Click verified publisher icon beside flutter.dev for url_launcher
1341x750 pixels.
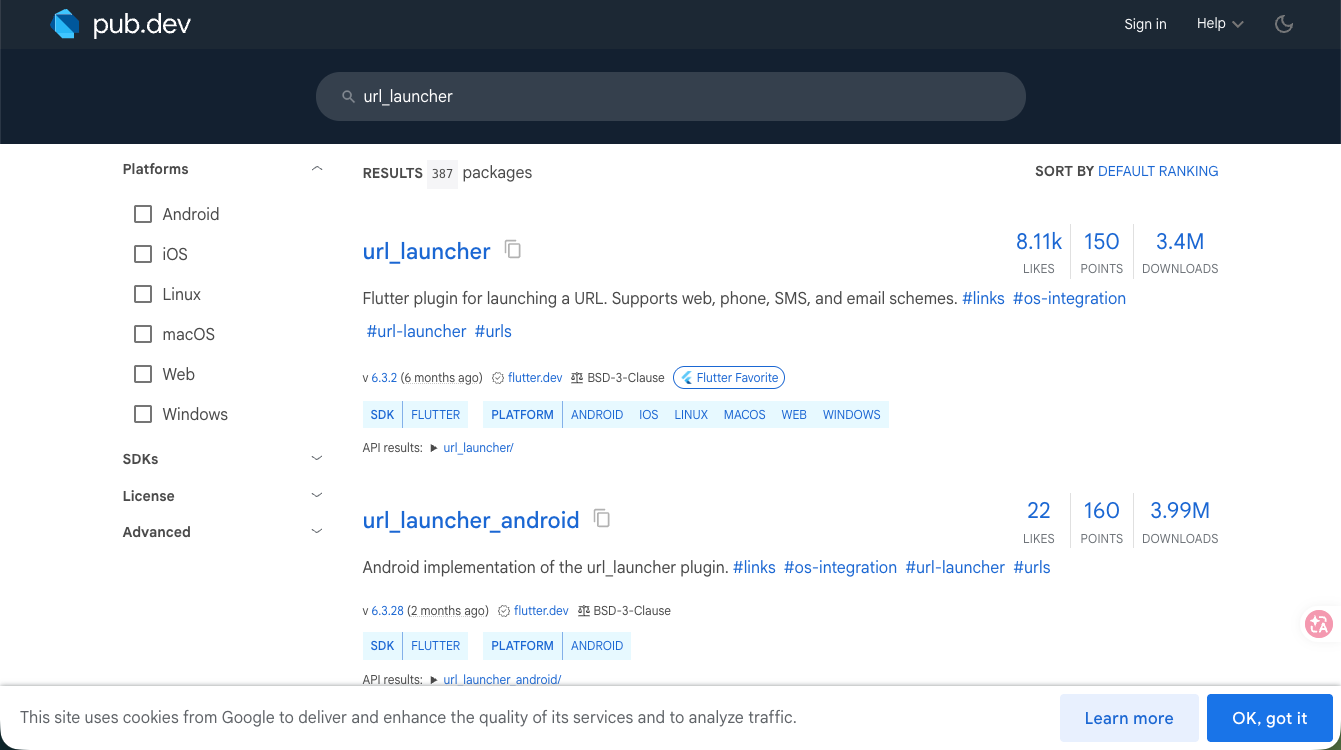click(x=498, y=378)
